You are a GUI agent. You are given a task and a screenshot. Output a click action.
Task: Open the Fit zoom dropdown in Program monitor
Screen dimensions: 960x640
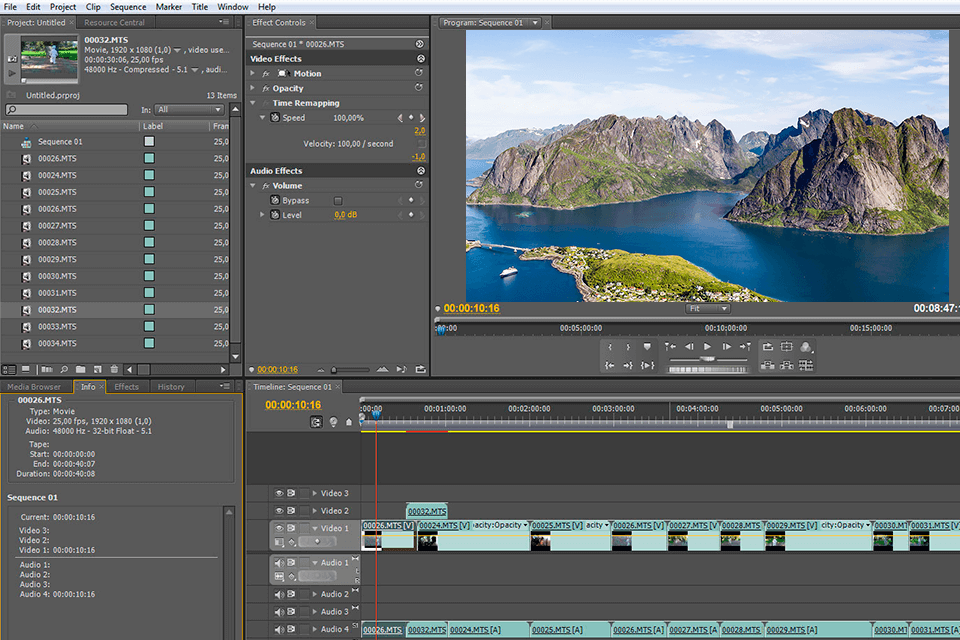[x=707, y=308]
